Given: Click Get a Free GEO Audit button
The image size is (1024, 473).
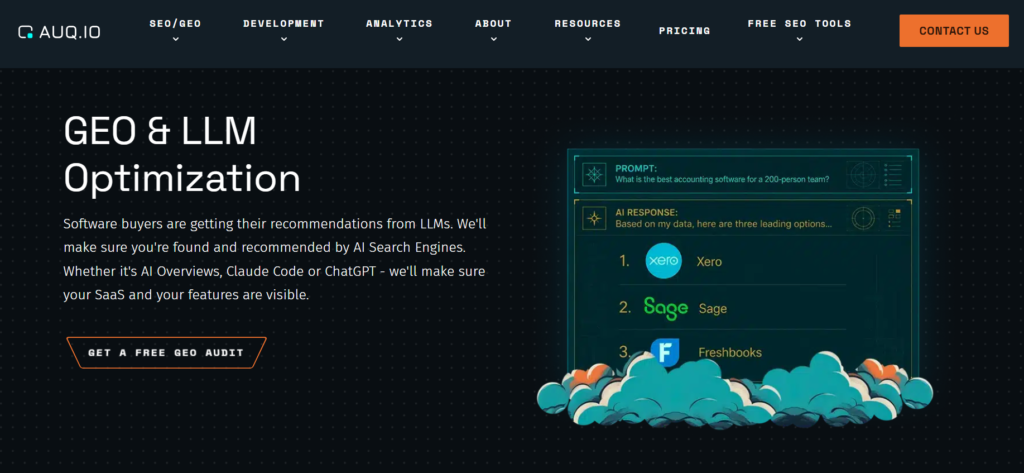Looking at the screenshot, I should tap(167, 353).
